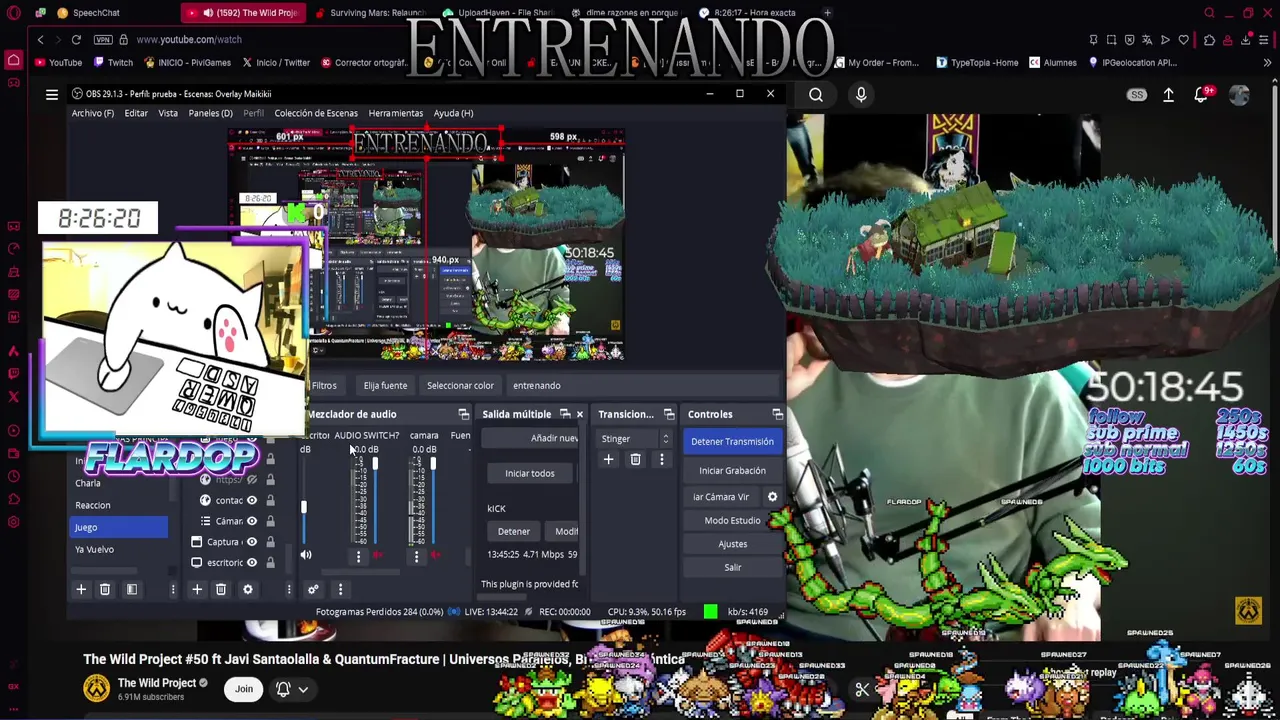Open Vista menu in OBS

click(168, 113)
